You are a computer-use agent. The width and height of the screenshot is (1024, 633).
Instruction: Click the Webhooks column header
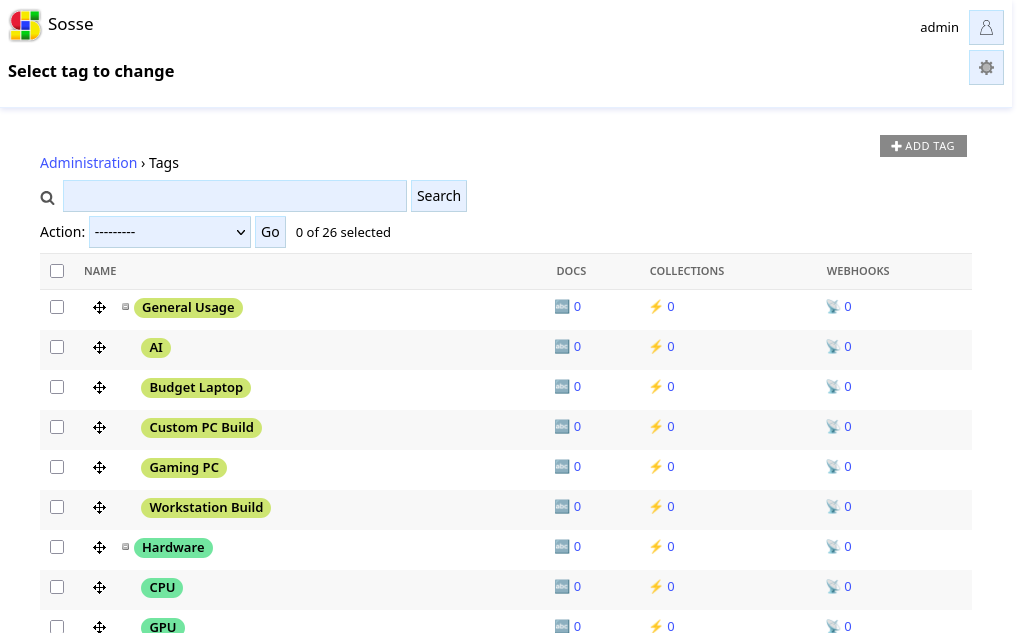tap(857, 271)
